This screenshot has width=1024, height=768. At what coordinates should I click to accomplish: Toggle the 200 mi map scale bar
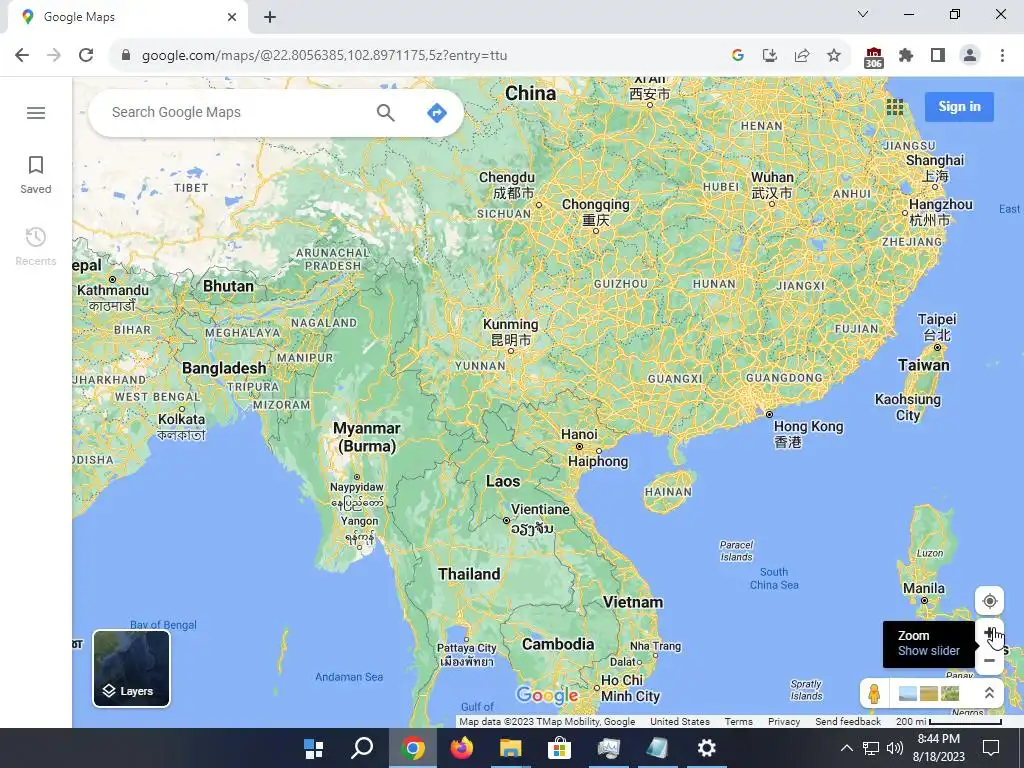[x=949, y=722]
